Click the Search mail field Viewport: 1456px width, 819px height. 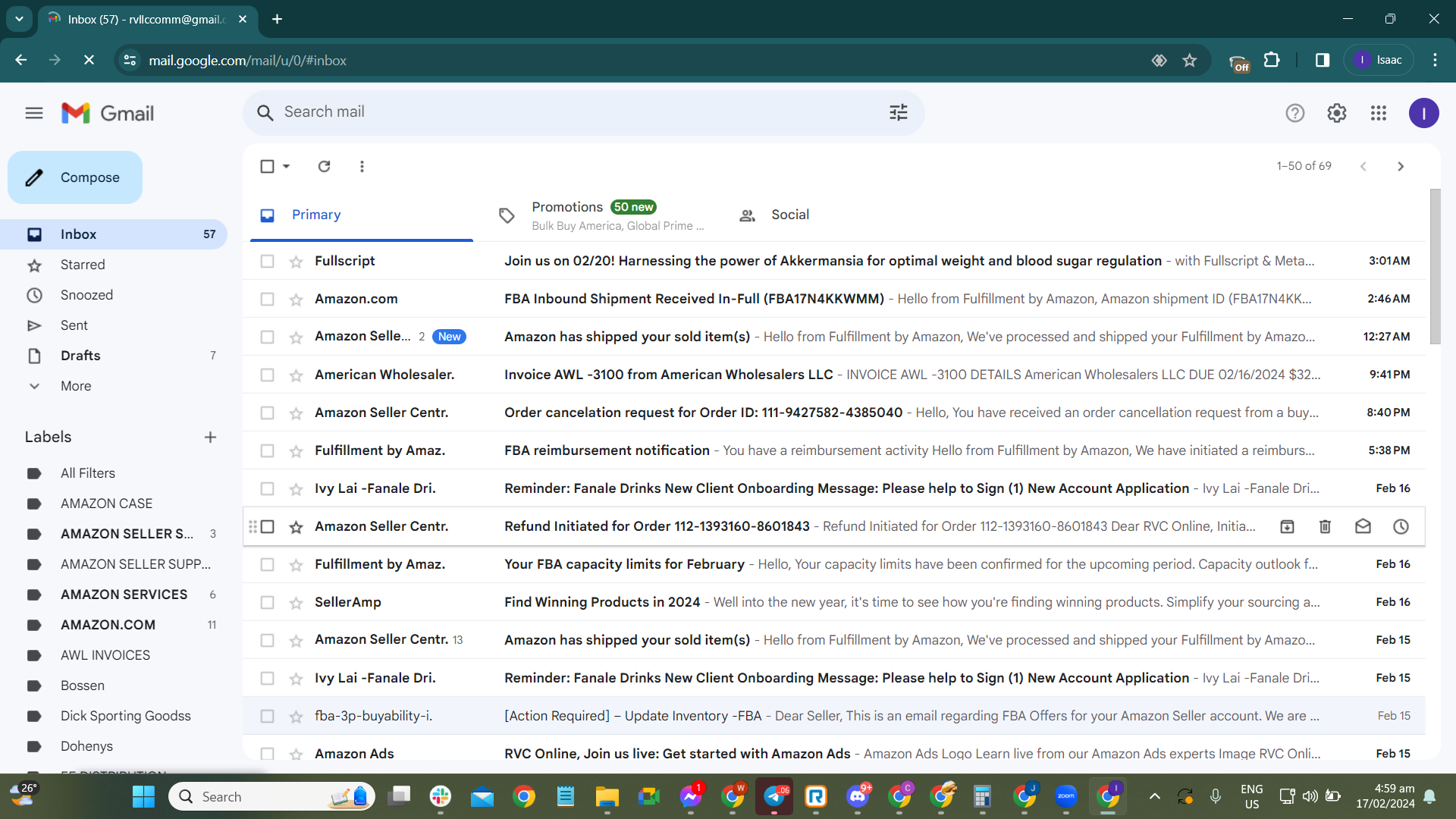pyautogui.click(x=584, y=112)
